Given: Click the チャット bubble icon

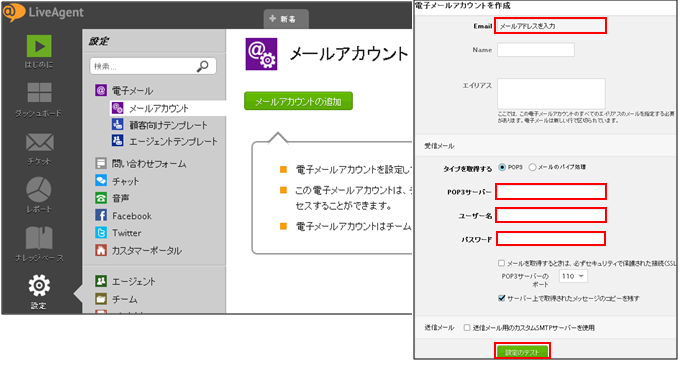Looking at the screenshot, I should pyautogui.click(x=101, y=180).
